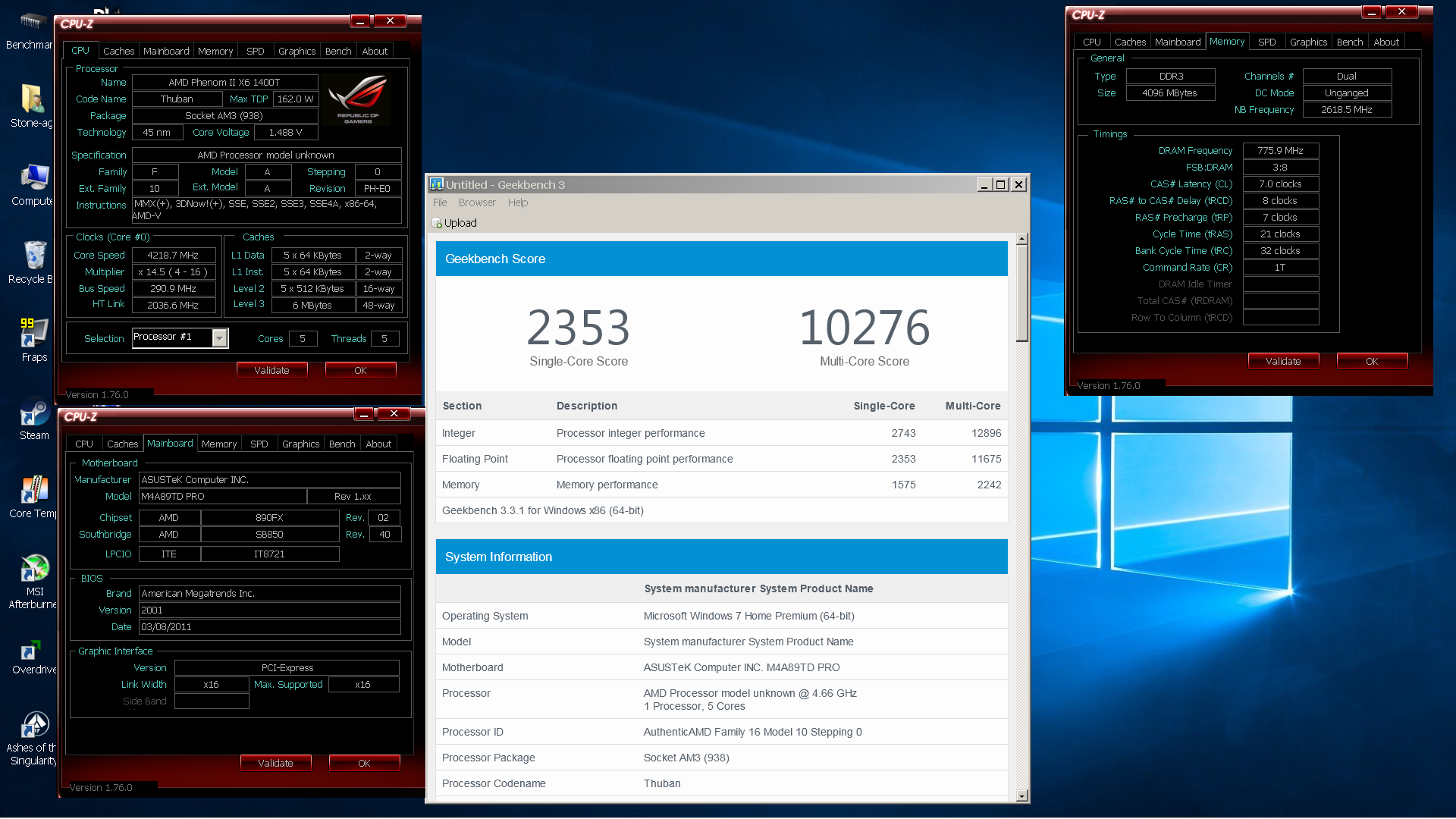Click the Memory performance row in Geekbench
The width and height of the screenshot is (1456, 819).
(x=722, y=485)
